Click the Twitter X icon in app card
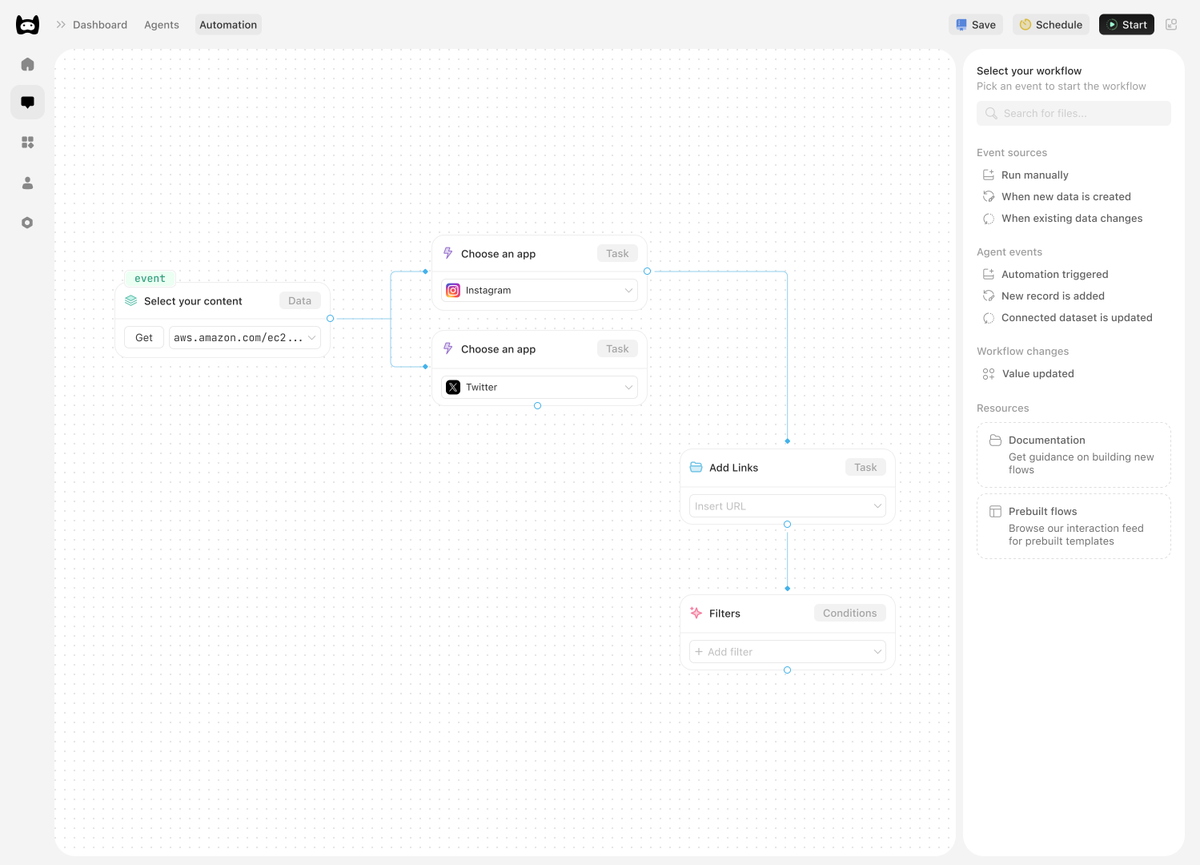 [452, 387]
